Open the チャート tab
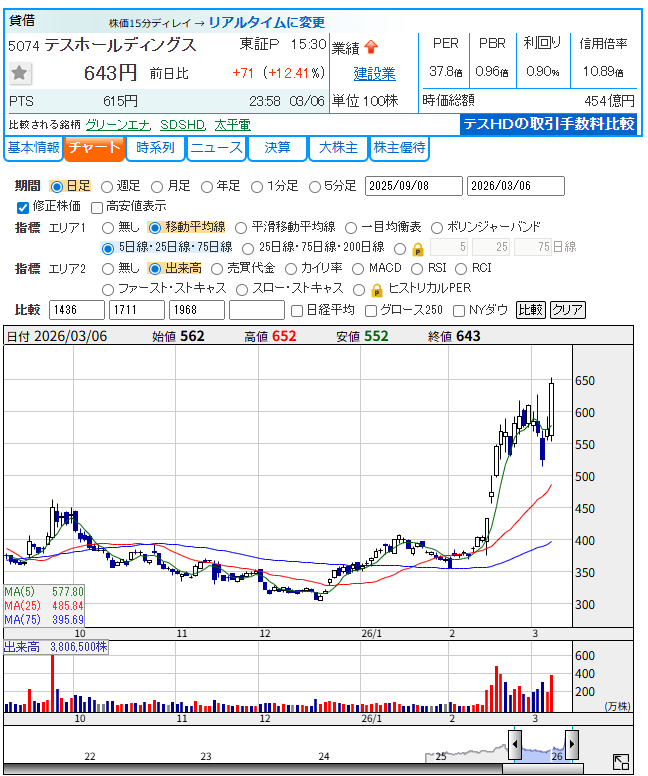The height and width of the screenshot is (776, 648). [x=94, y=148]
